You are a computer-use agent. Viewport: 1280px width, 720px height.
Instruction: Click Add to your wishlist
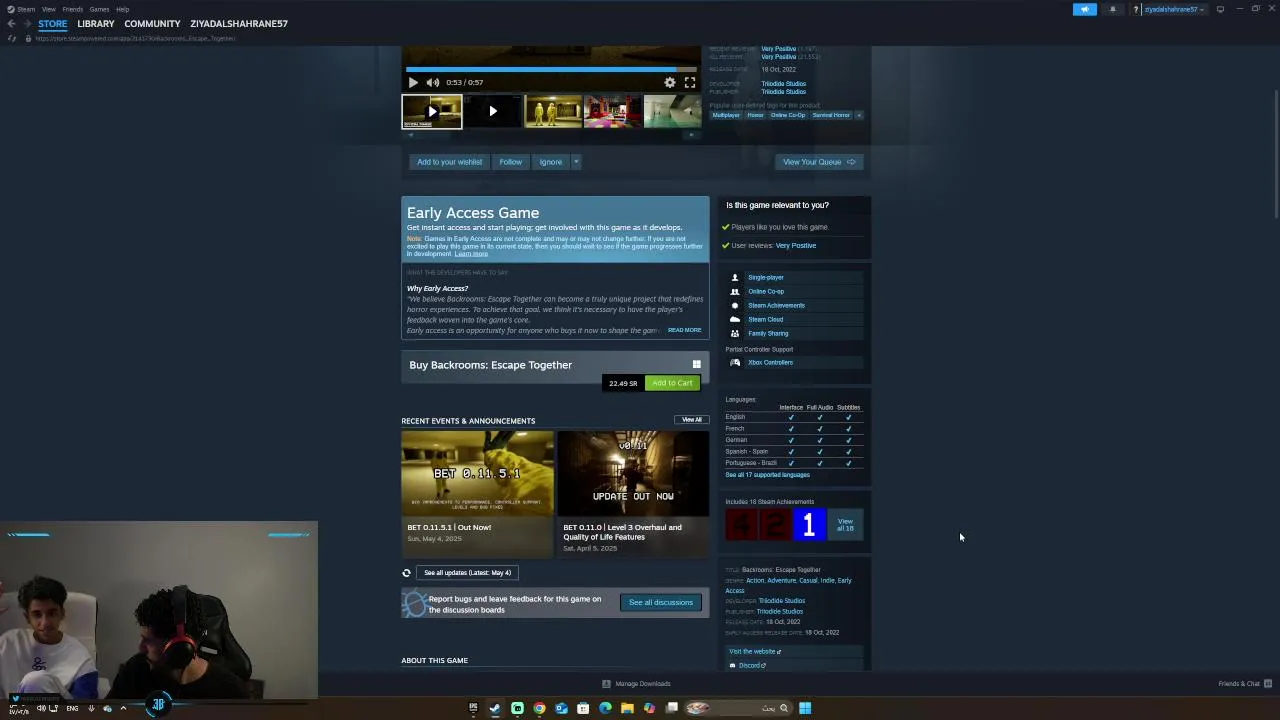click(449, 162)
